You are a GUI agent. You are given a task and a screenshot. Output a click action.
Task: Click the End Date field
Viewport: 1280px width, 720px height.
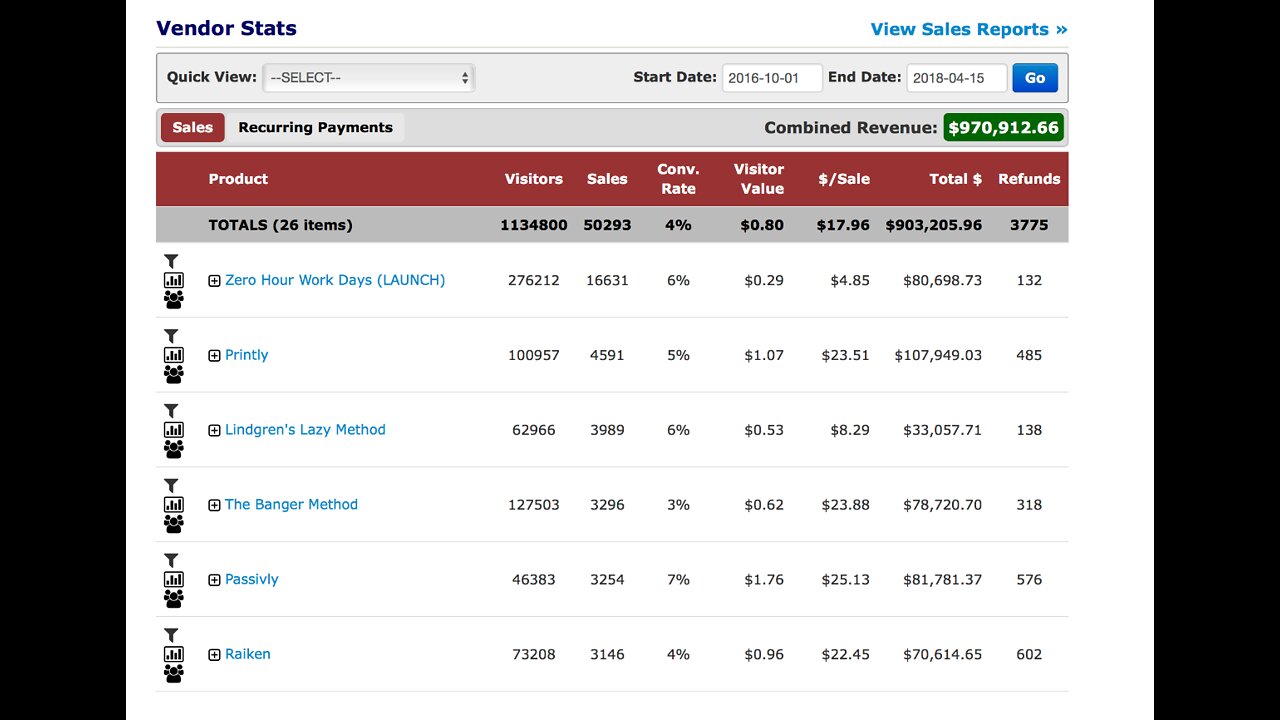point(957,78)
